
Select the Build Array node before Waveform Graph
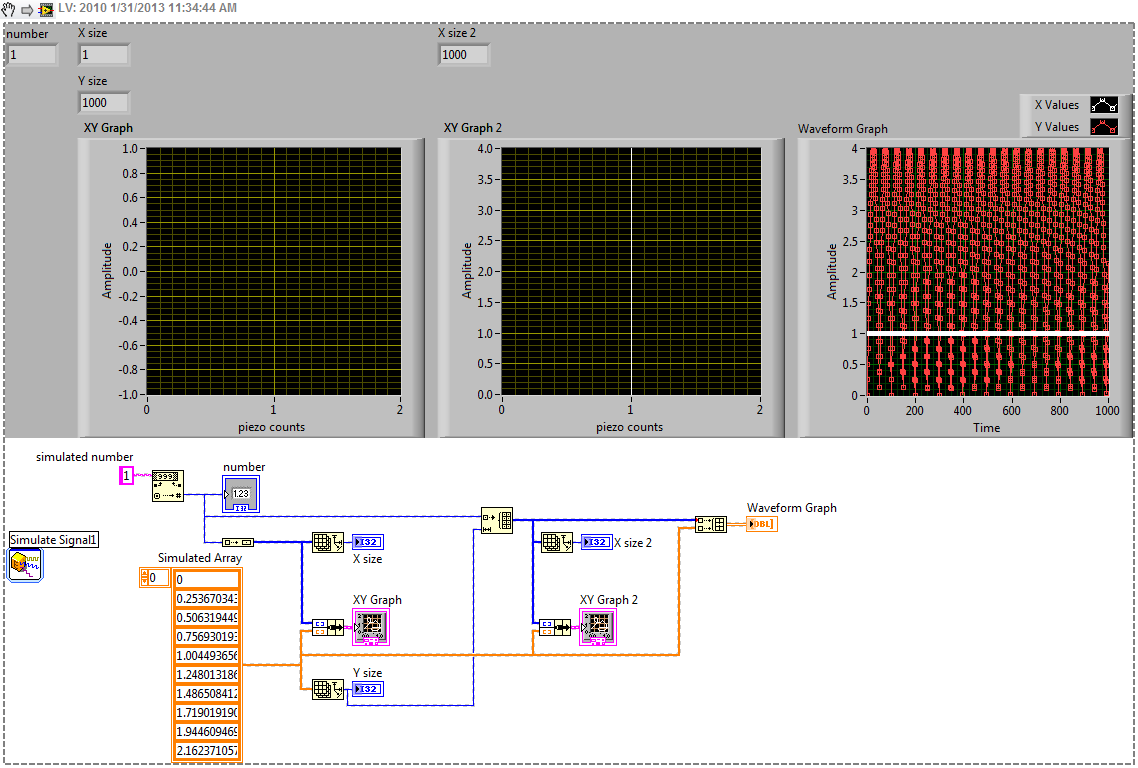click(711, 524)
